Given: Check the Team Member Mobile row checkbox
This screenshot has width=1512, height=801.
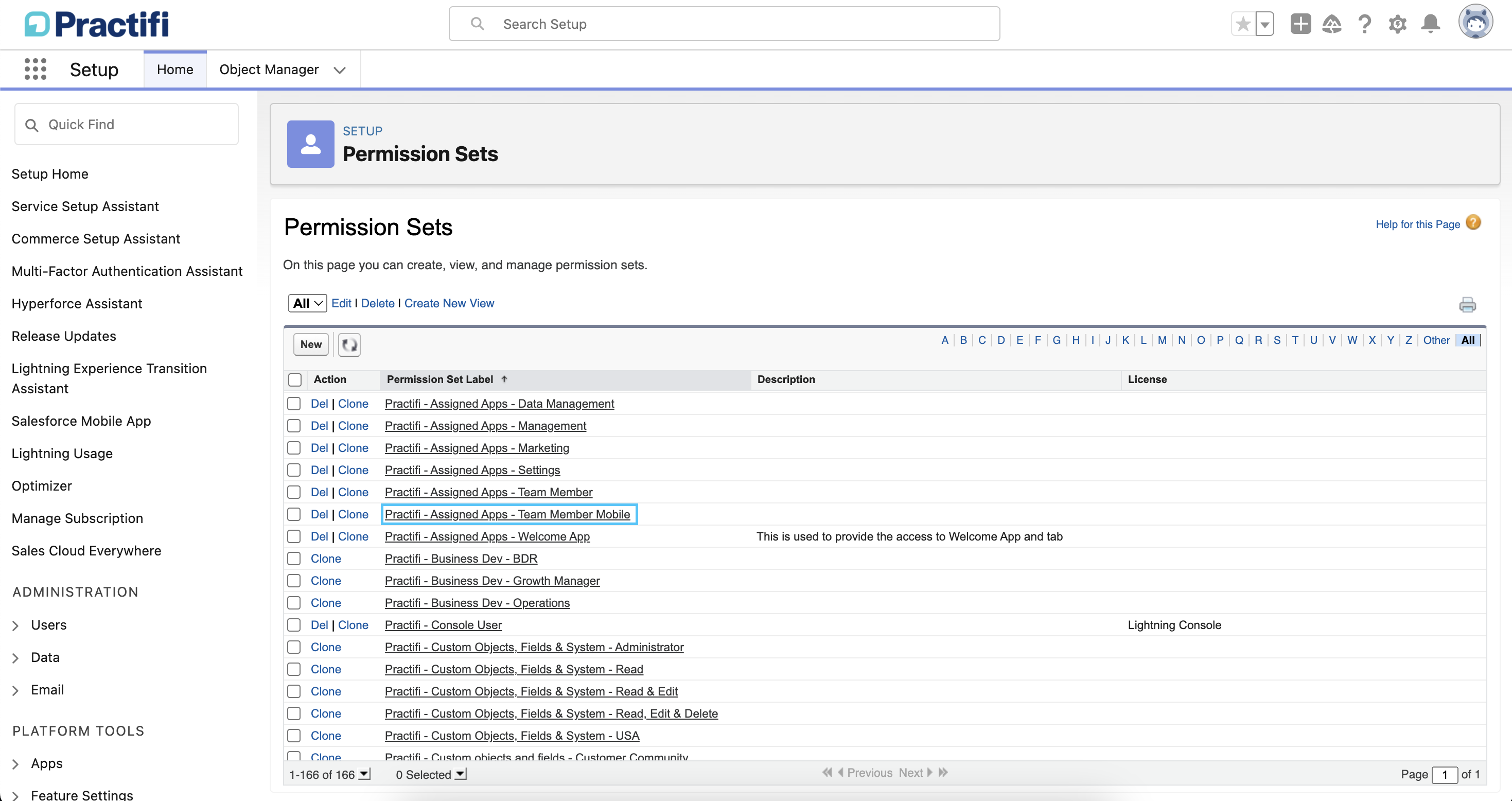Looking at the screenshot, I should (293, 514).
